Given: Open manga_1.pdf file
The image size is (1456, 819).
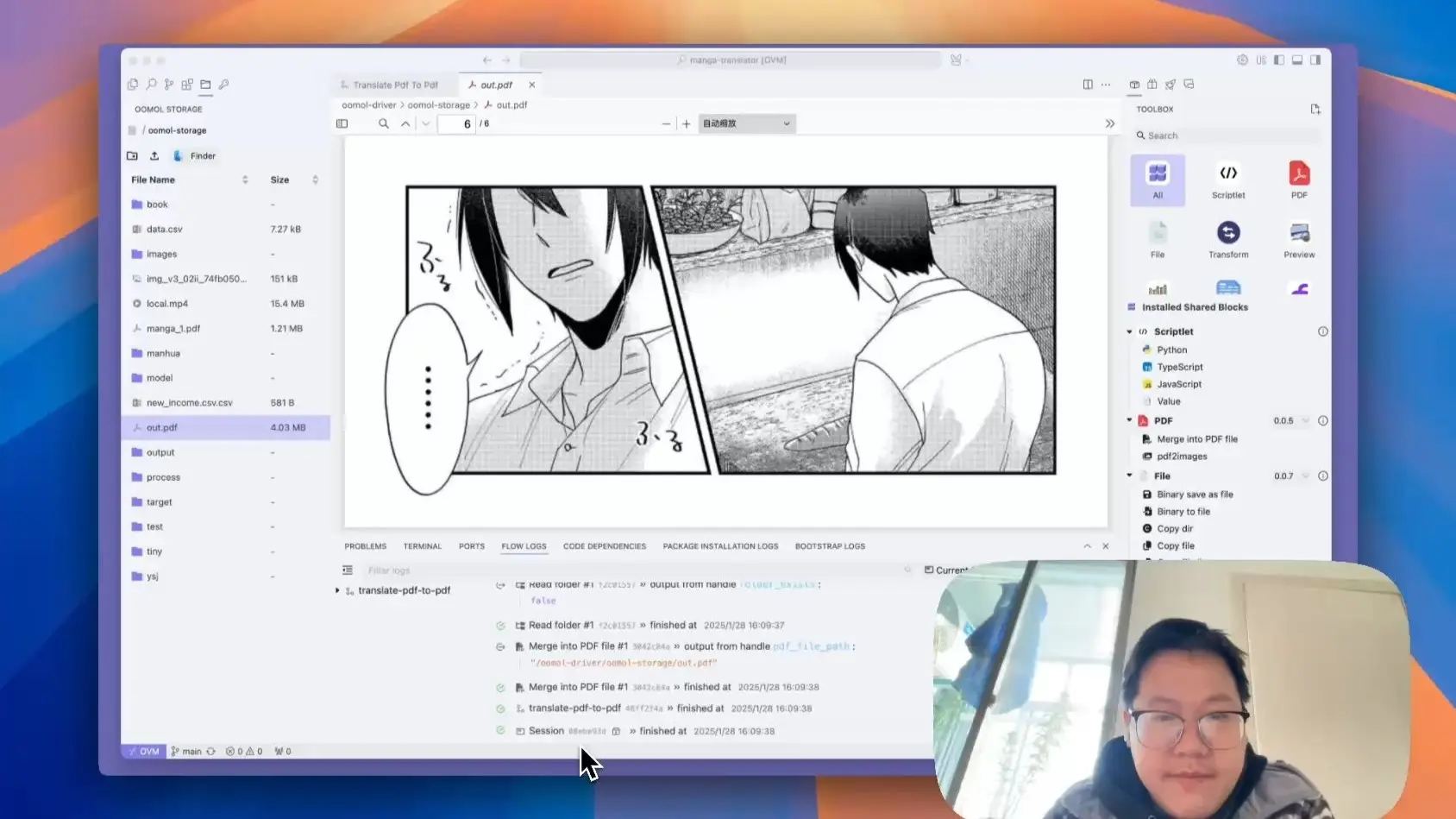Looking at the screenshot, I should pos(225,329).
